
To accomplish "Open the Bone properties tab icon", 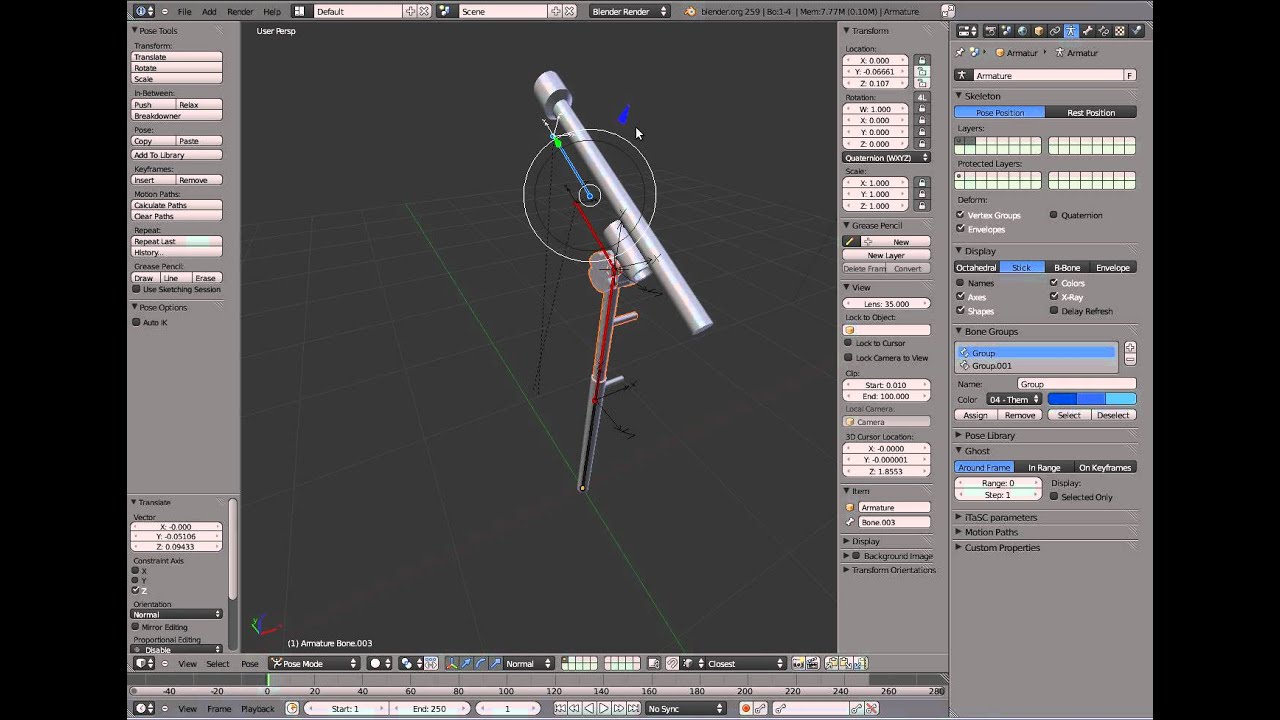I will click(x=1087, y=31).
